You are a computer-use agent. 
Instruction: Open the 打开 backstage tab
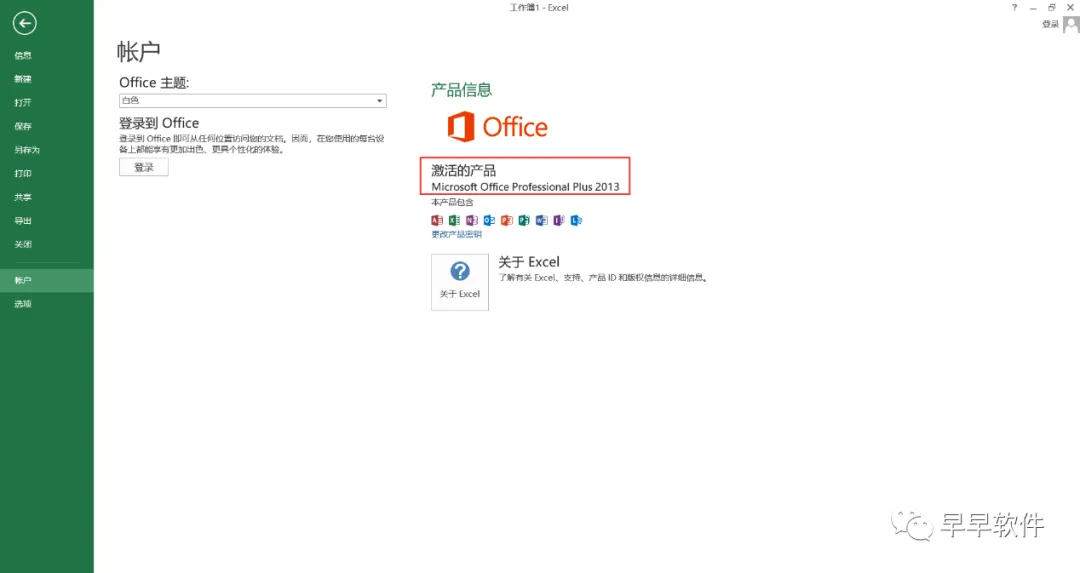pos(23,103)
